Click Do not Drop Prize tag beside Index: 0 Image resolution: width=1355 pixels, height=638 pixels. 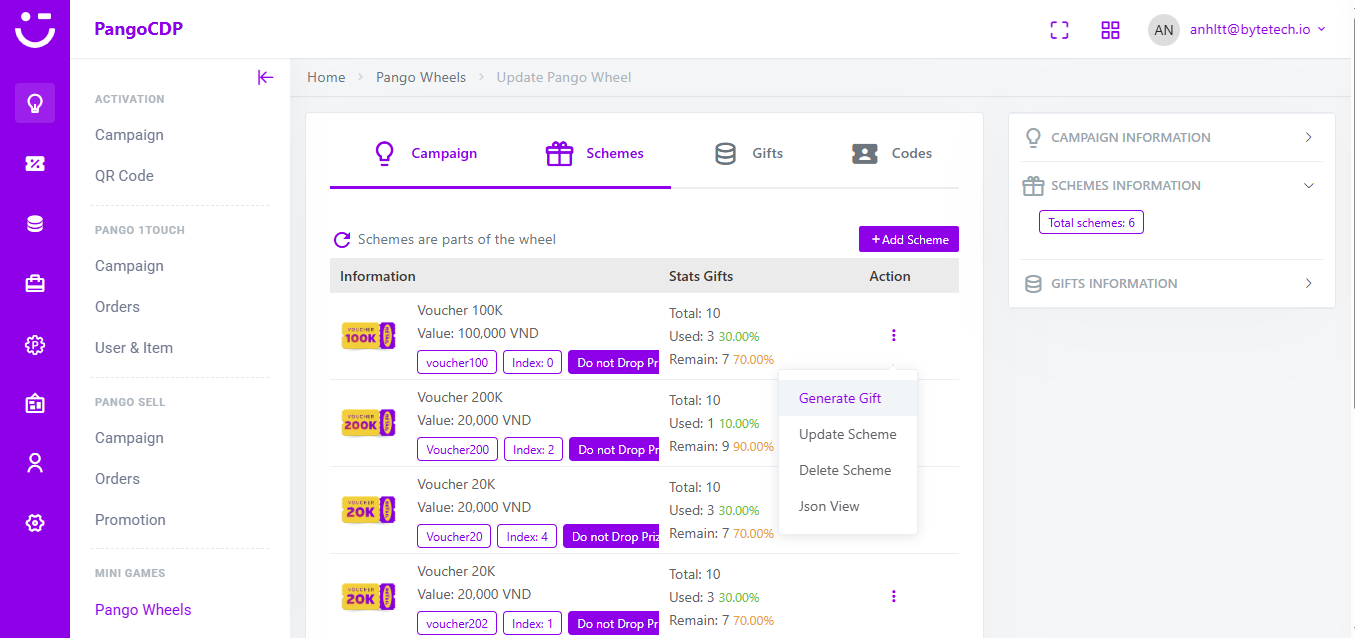click(x=614, y=362)
